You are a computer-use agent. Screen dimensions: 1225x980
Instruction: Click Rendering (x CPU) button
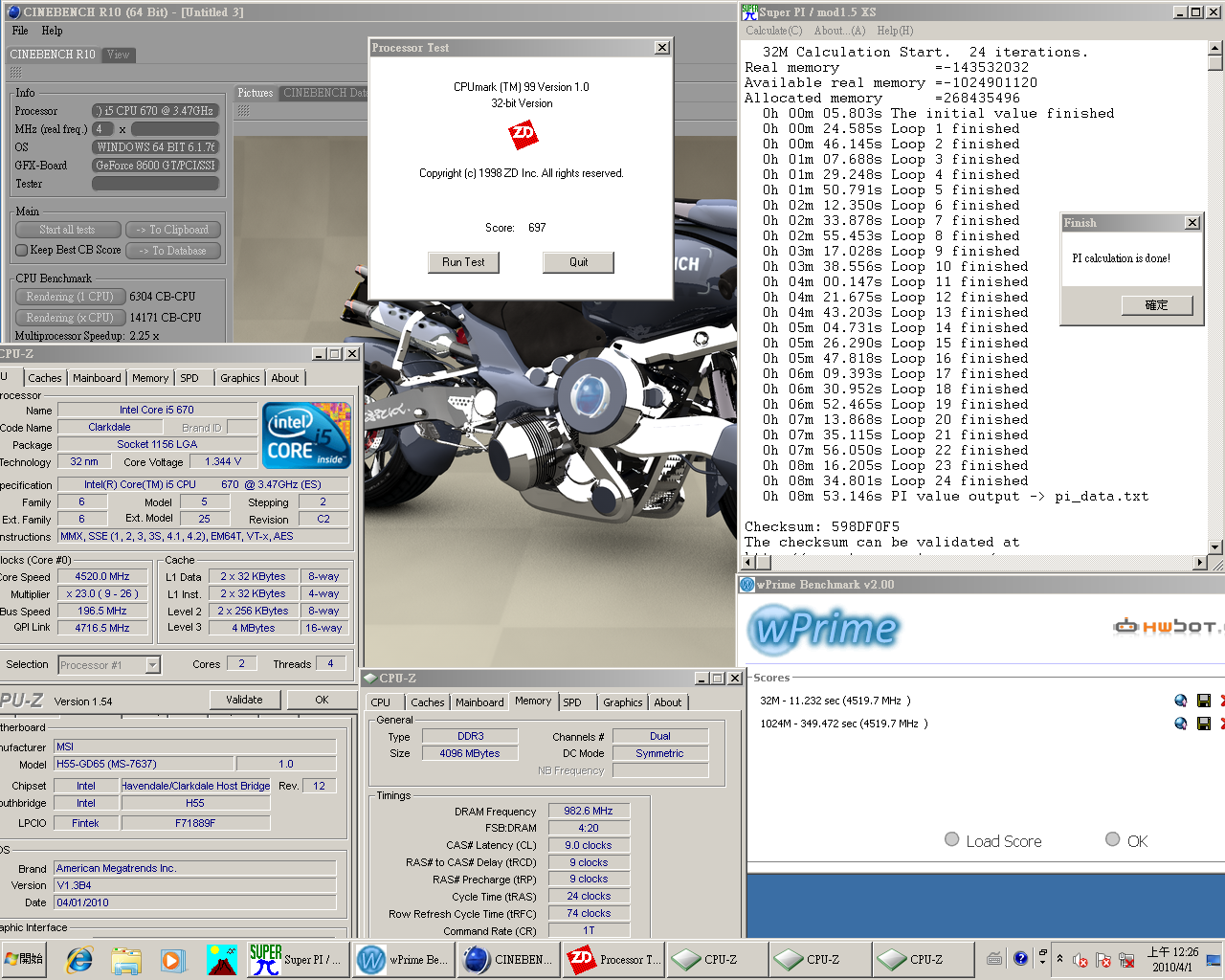click(x=70, y=318)
